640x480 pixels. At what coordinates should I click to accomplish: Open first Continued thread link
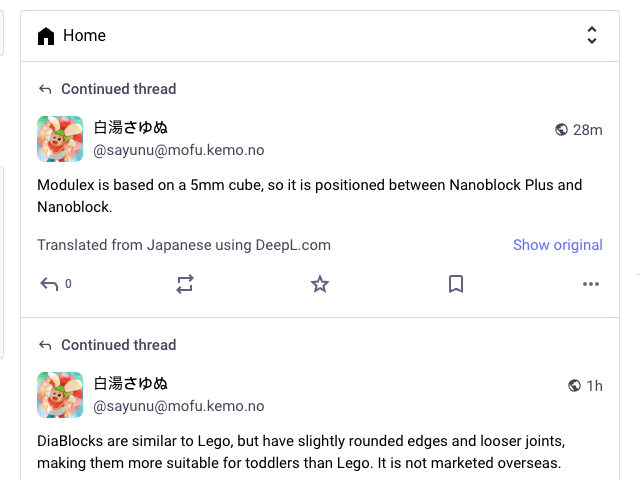coord(118,89)
